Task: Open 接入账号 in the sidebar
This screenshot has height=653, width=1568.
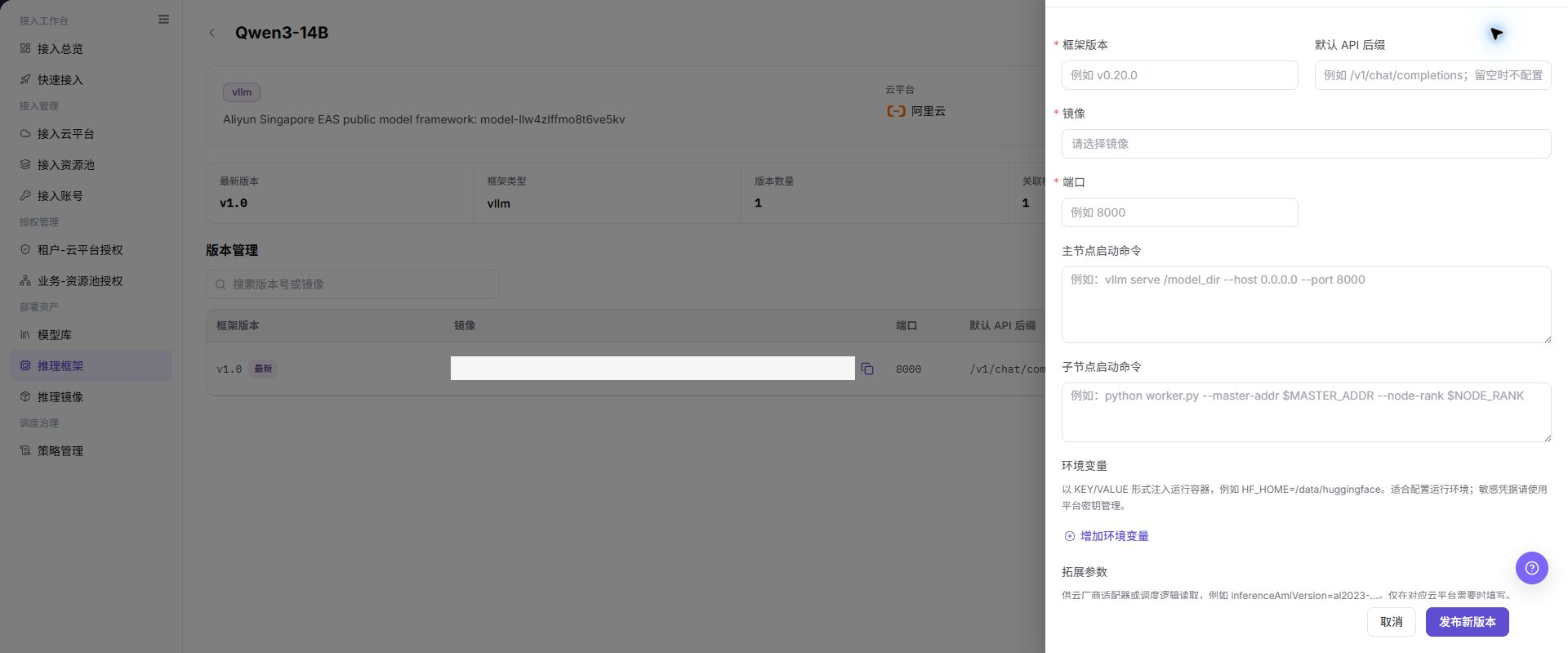Action: [91, 196]
